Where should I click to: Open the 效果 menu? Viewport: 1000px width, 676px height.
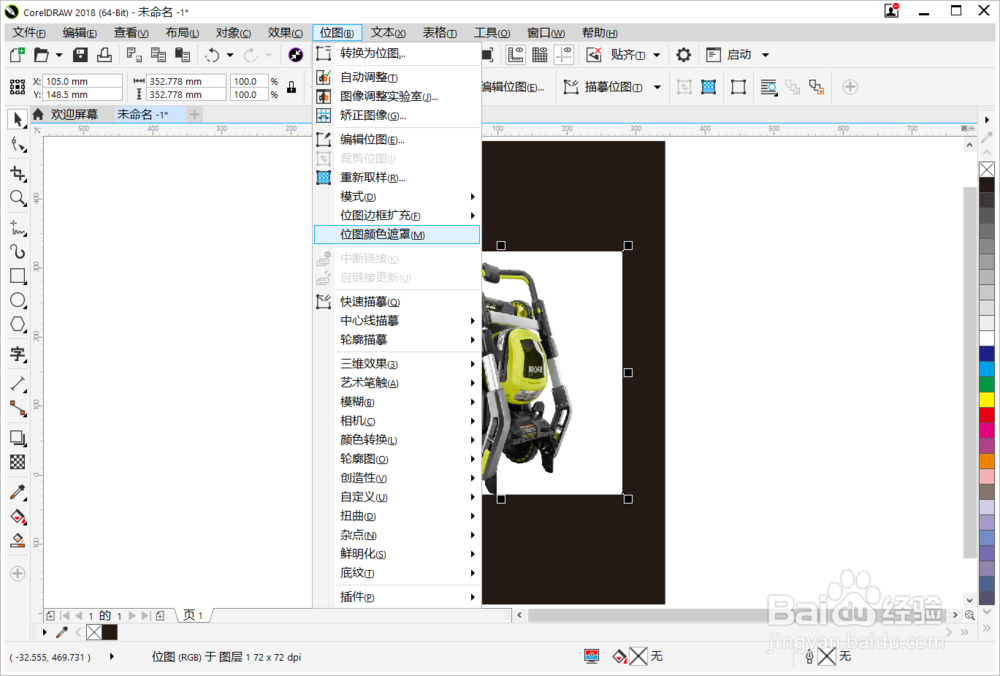point(285,33)
